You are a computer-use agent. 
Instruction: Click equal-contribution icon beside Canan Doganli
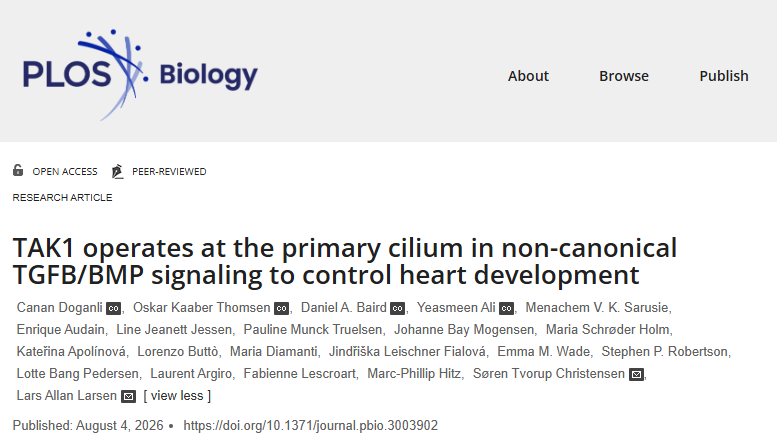(x=113, y=308)
